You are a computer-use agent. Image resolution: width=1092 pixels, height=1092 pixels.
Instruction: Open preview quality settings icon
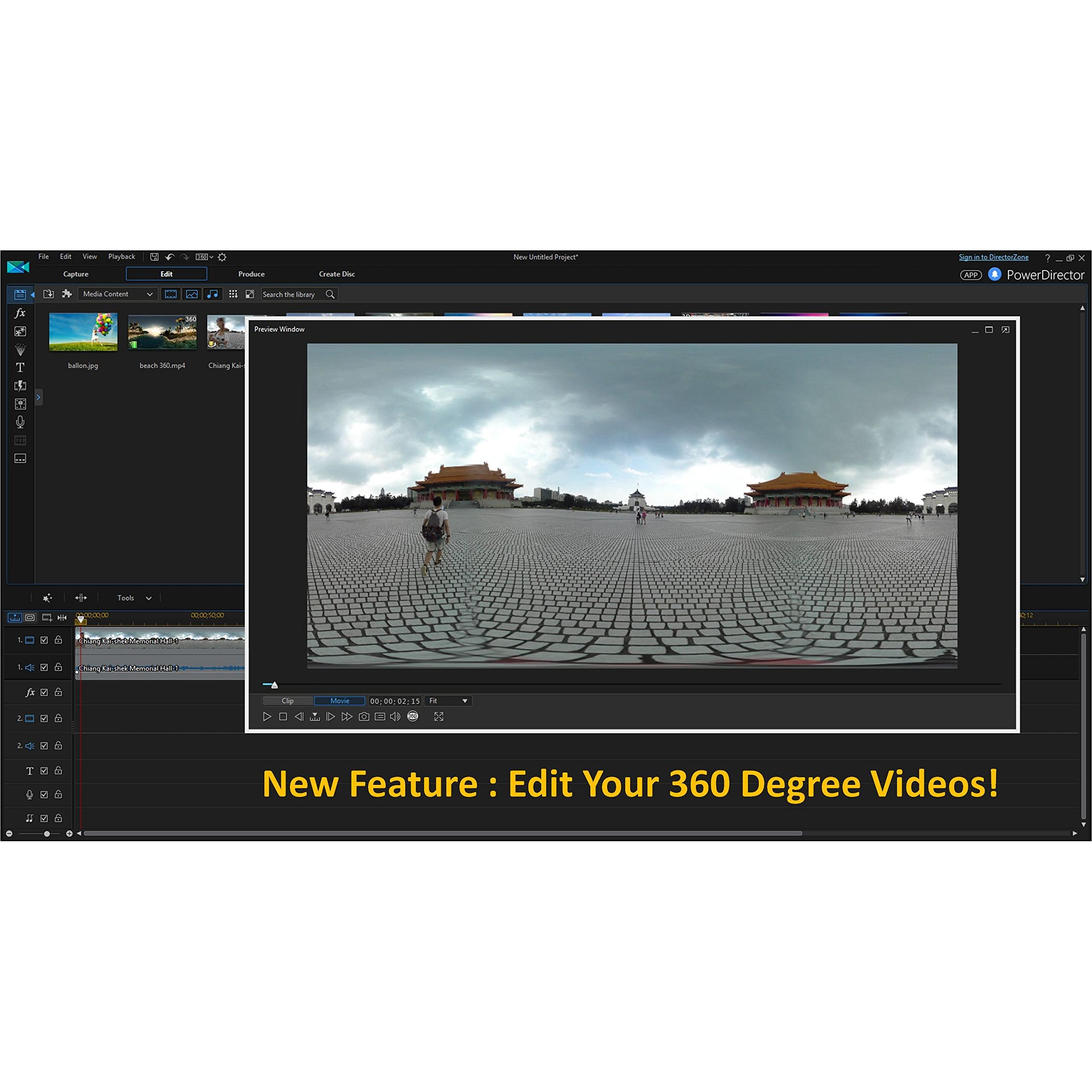click(x=380, y=717)
